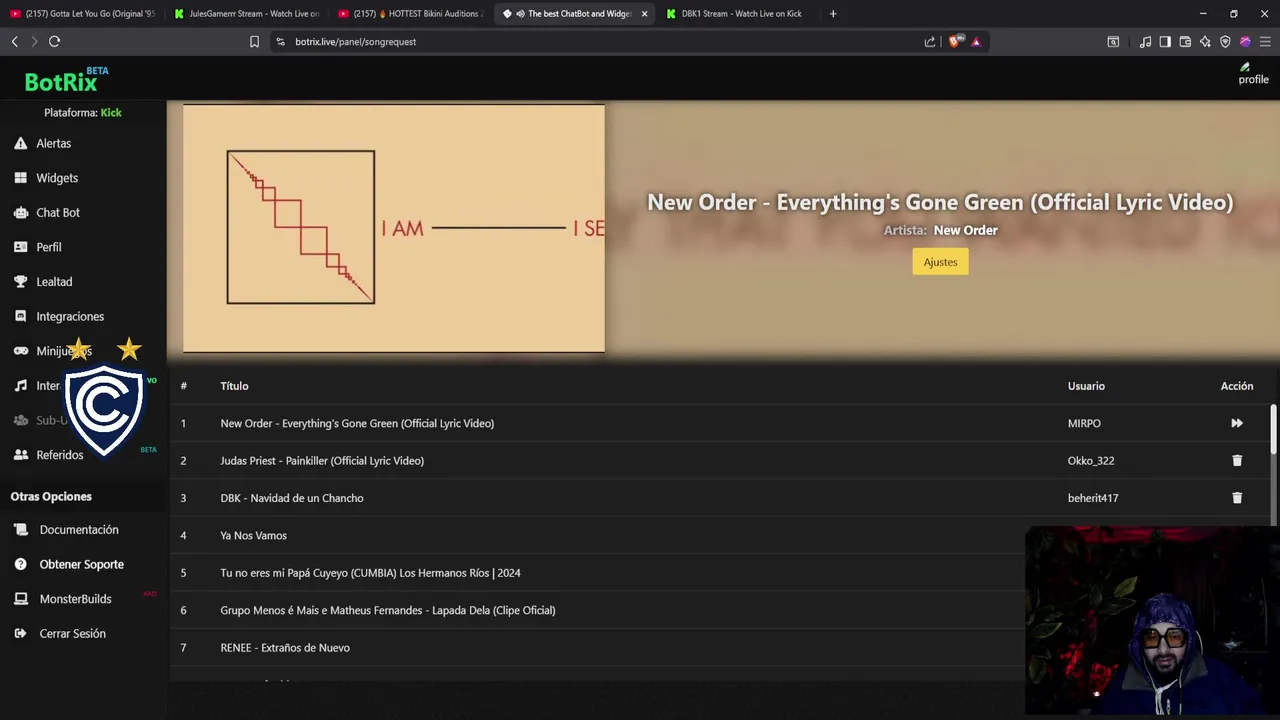Select the 'Ya Nos Vamos' song row
The width and height of the screenshot is (1280, 720).
point(253,536)
